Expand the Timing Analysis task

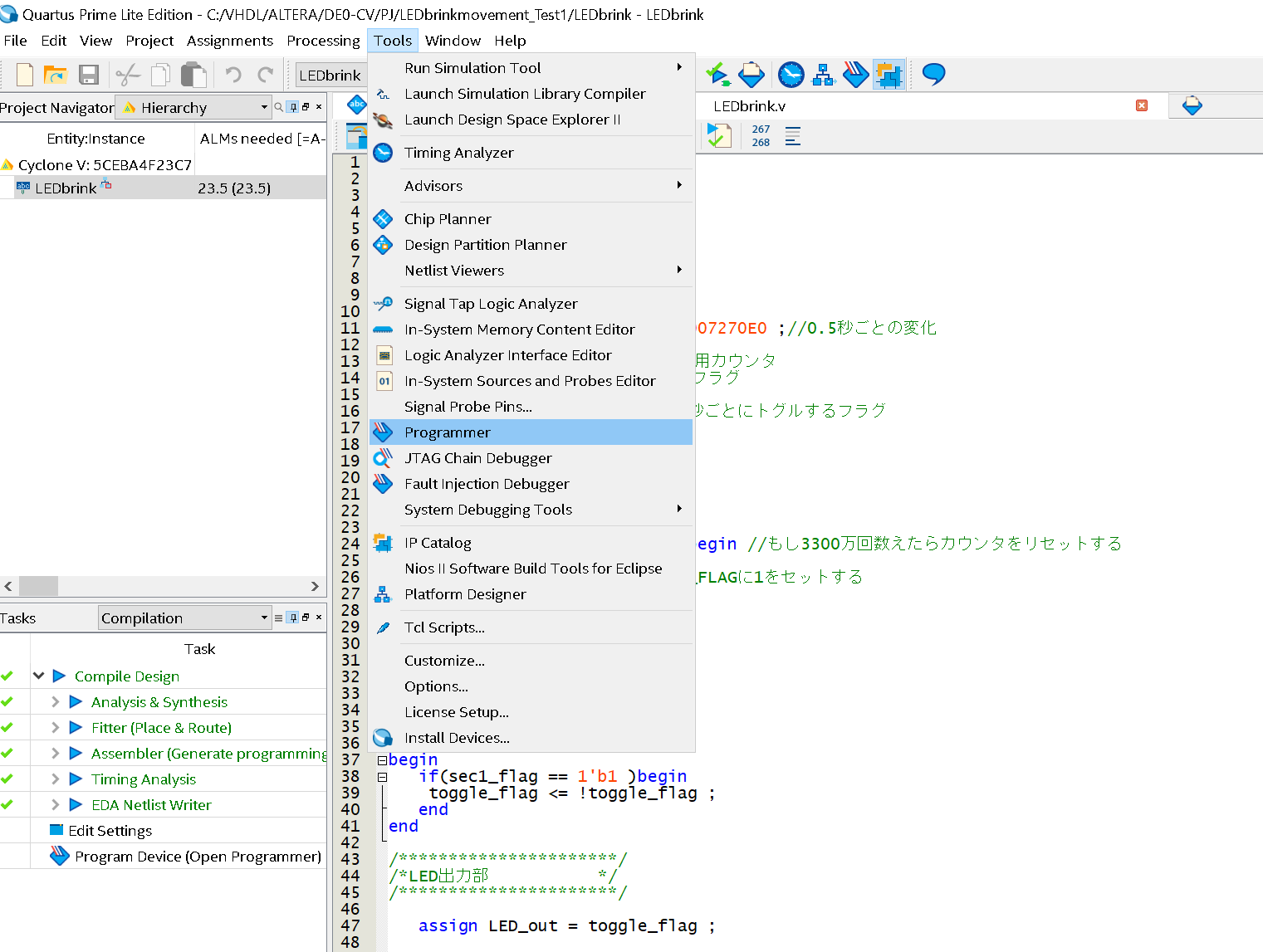(56, 779)
